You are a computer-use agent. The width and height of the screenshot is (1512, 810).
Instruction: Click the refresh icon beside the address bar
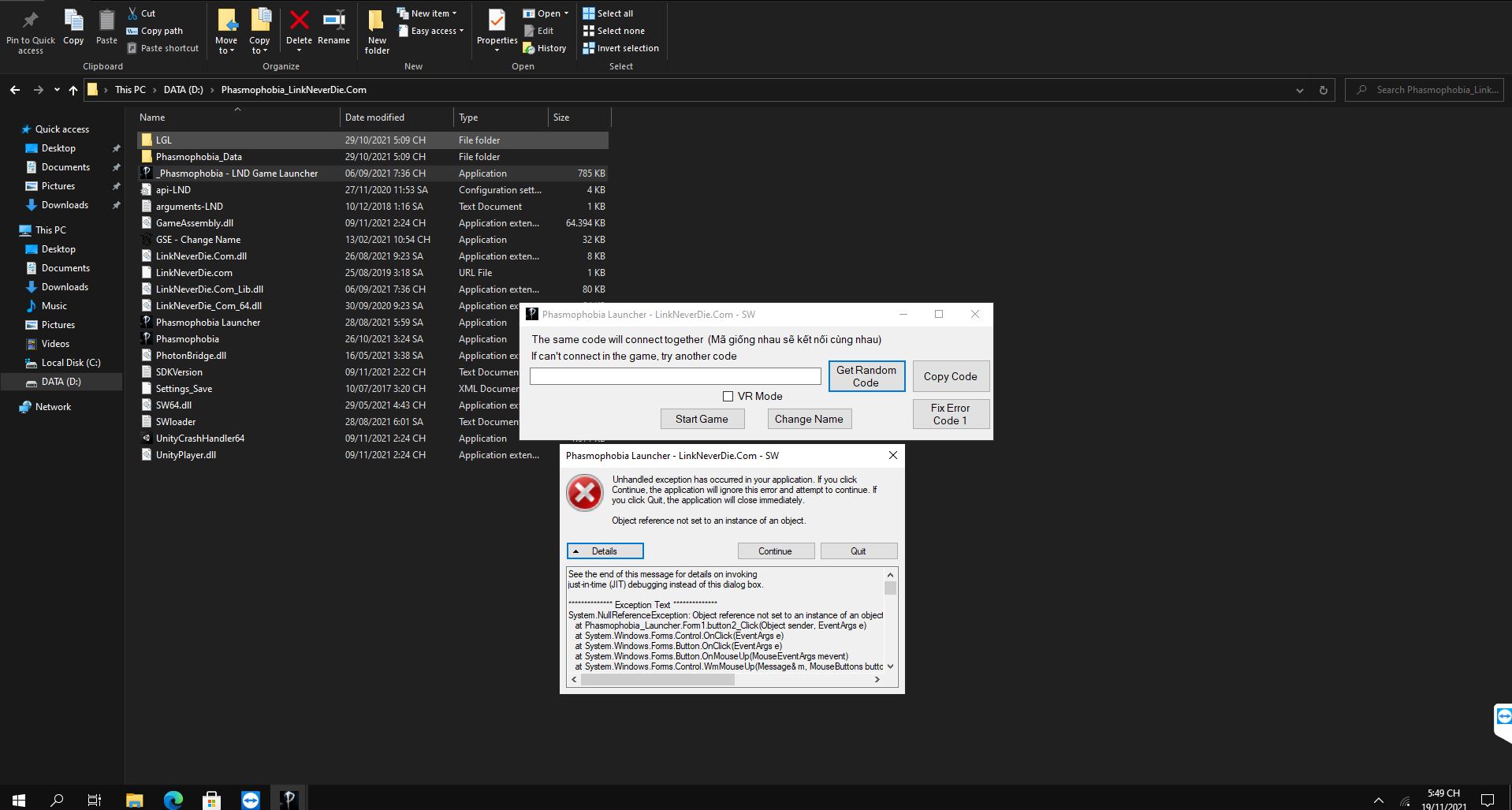[x=1323, y=90]
